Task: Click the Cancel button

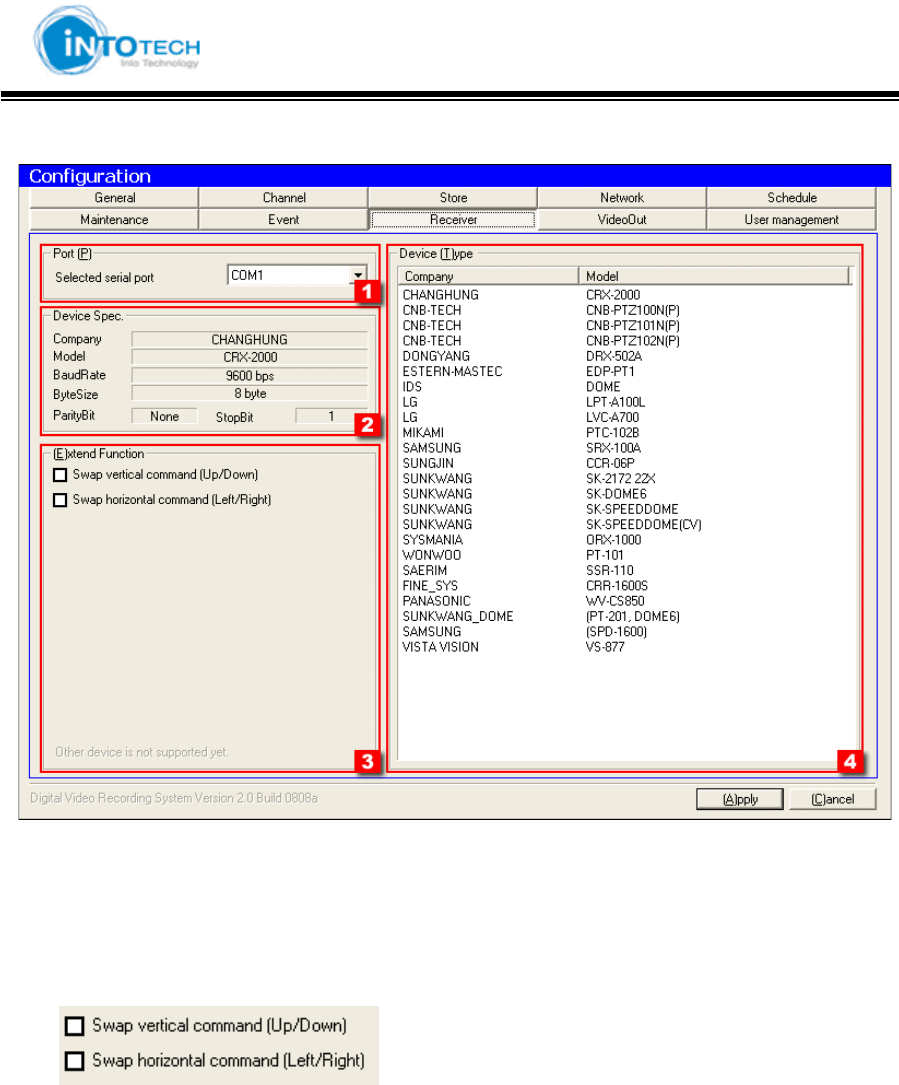Action: pos(833,799)
